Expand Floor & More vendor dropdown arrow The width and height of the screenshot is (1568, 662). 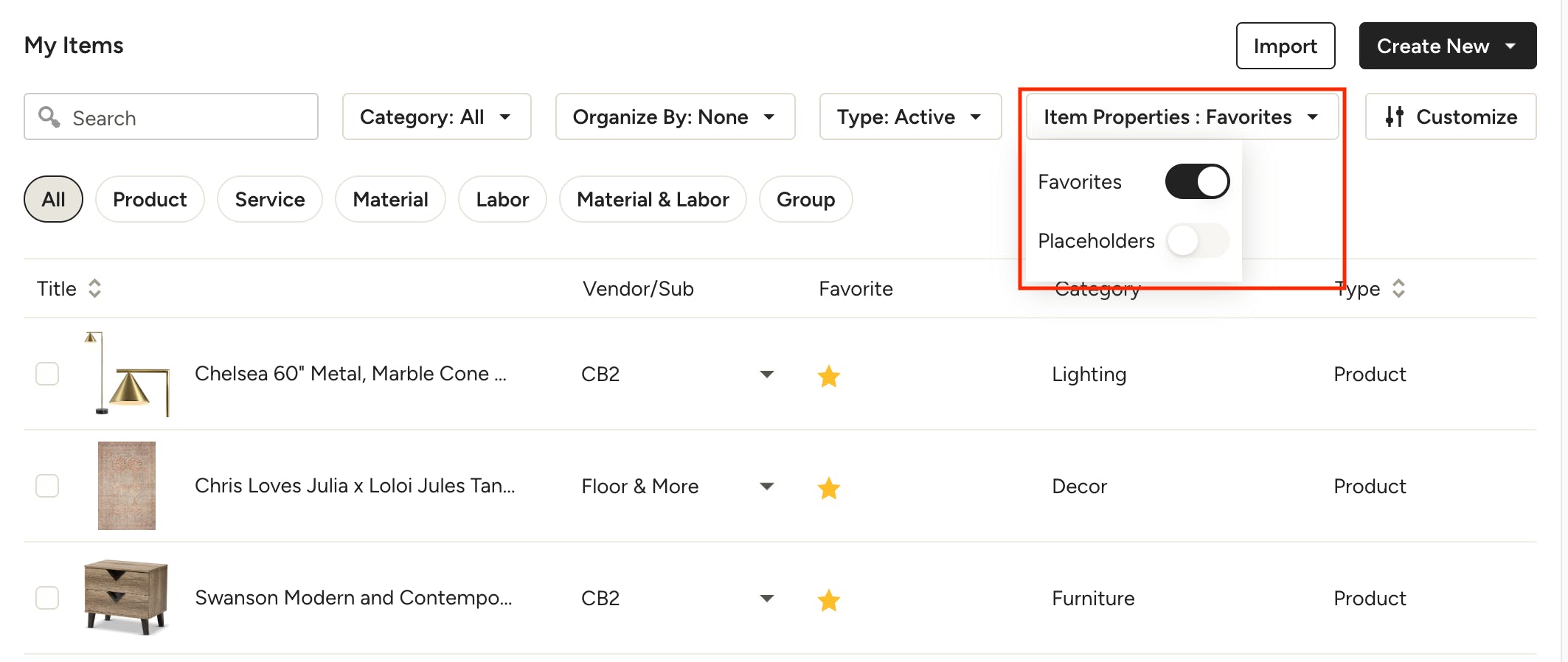767,486
